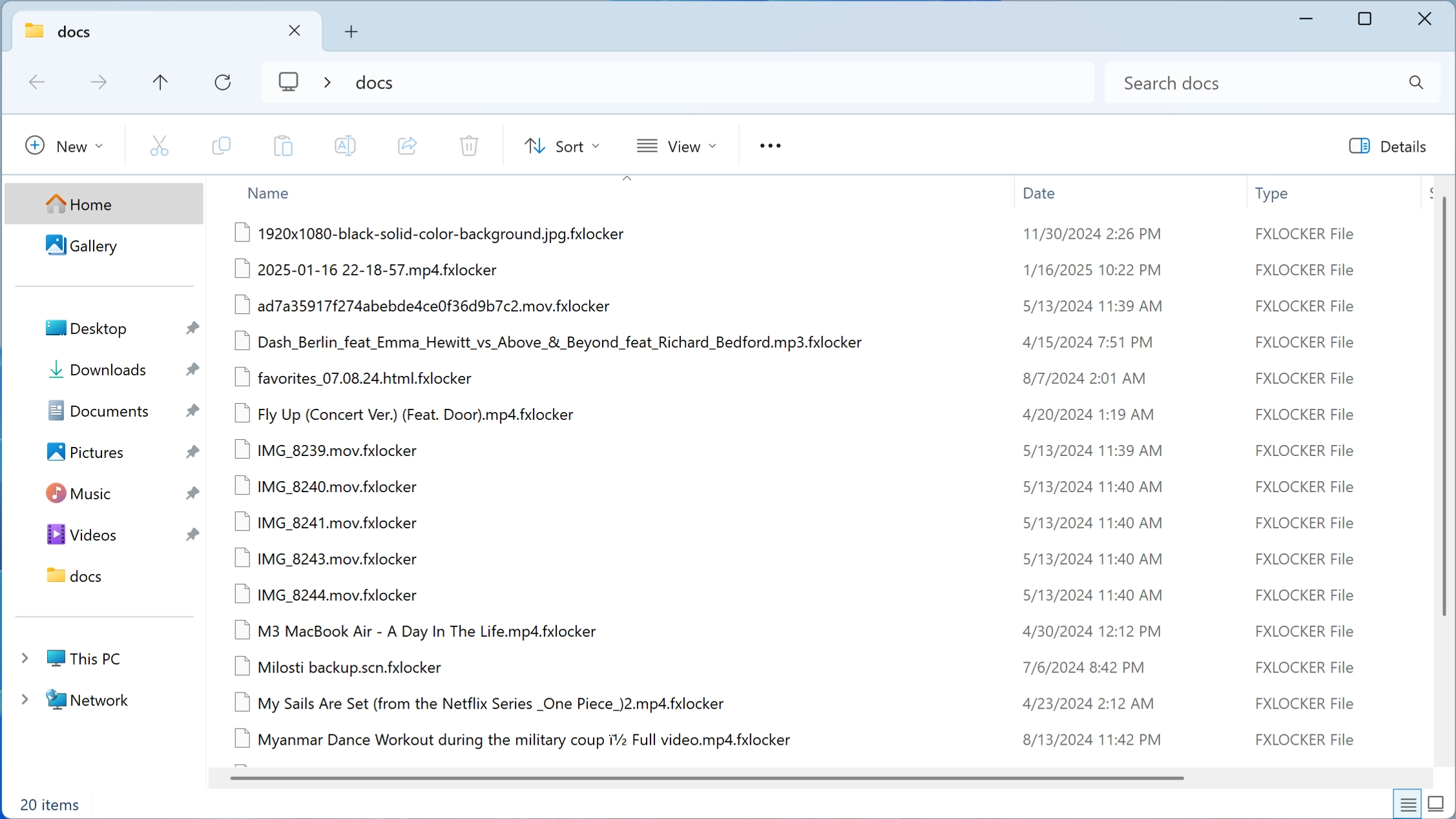Screen dimensions: 1456x819
Task: Open the docs folder in sidebar
Action: (x=85, y=576)
